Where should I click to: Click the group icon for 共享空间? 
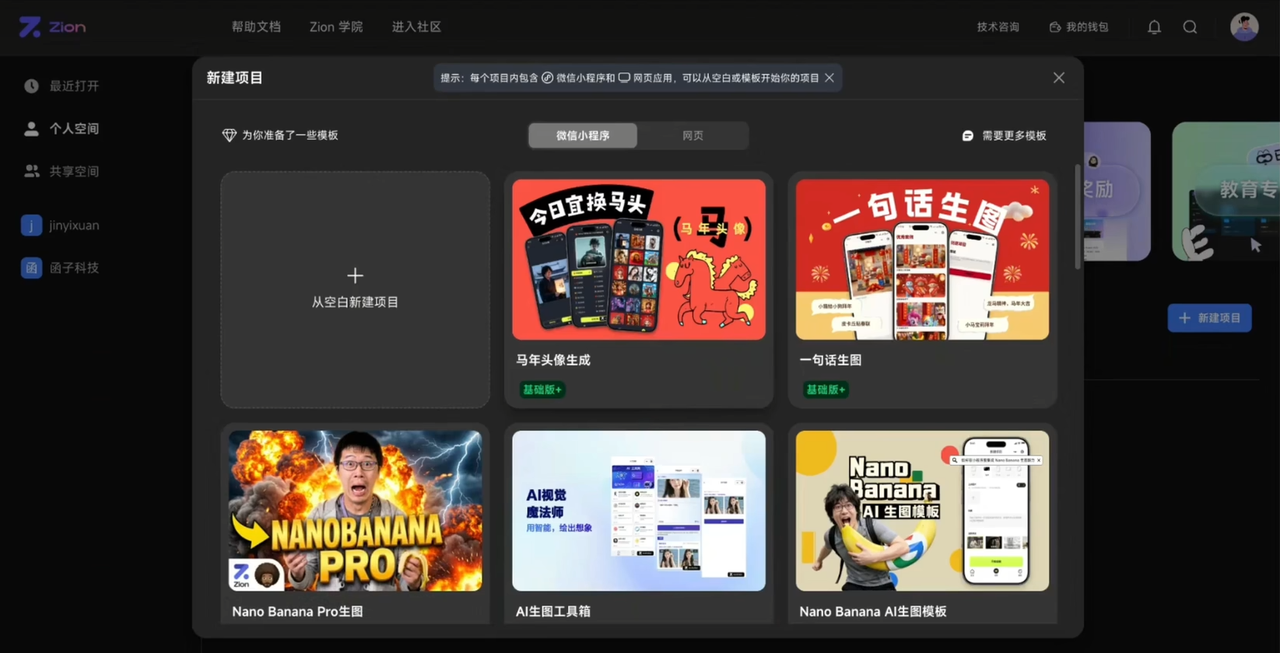[31, 171]
